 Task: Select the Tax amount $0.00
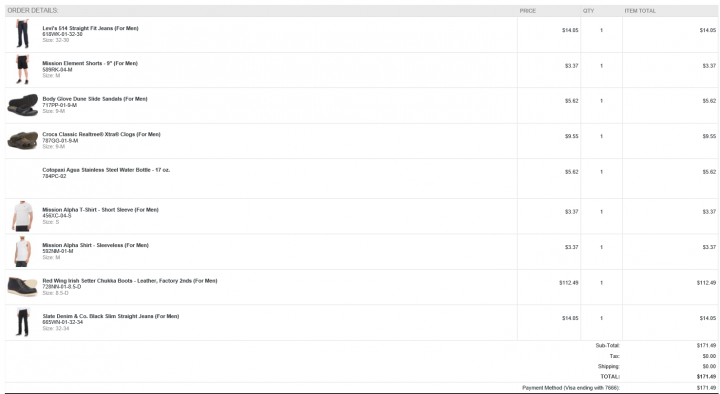pyautogui.click(x=709, y=356)
